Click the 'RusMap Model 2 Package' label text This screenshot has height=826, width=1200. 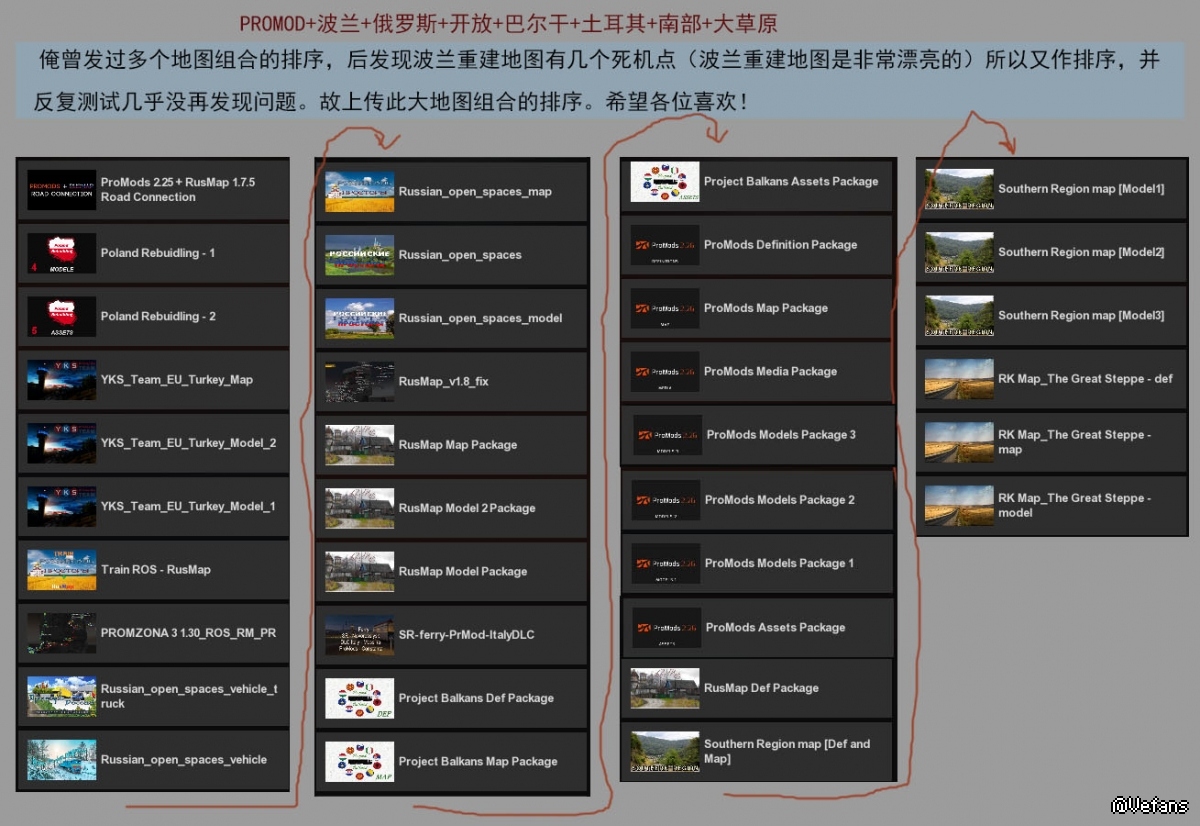tap(467, 508)
